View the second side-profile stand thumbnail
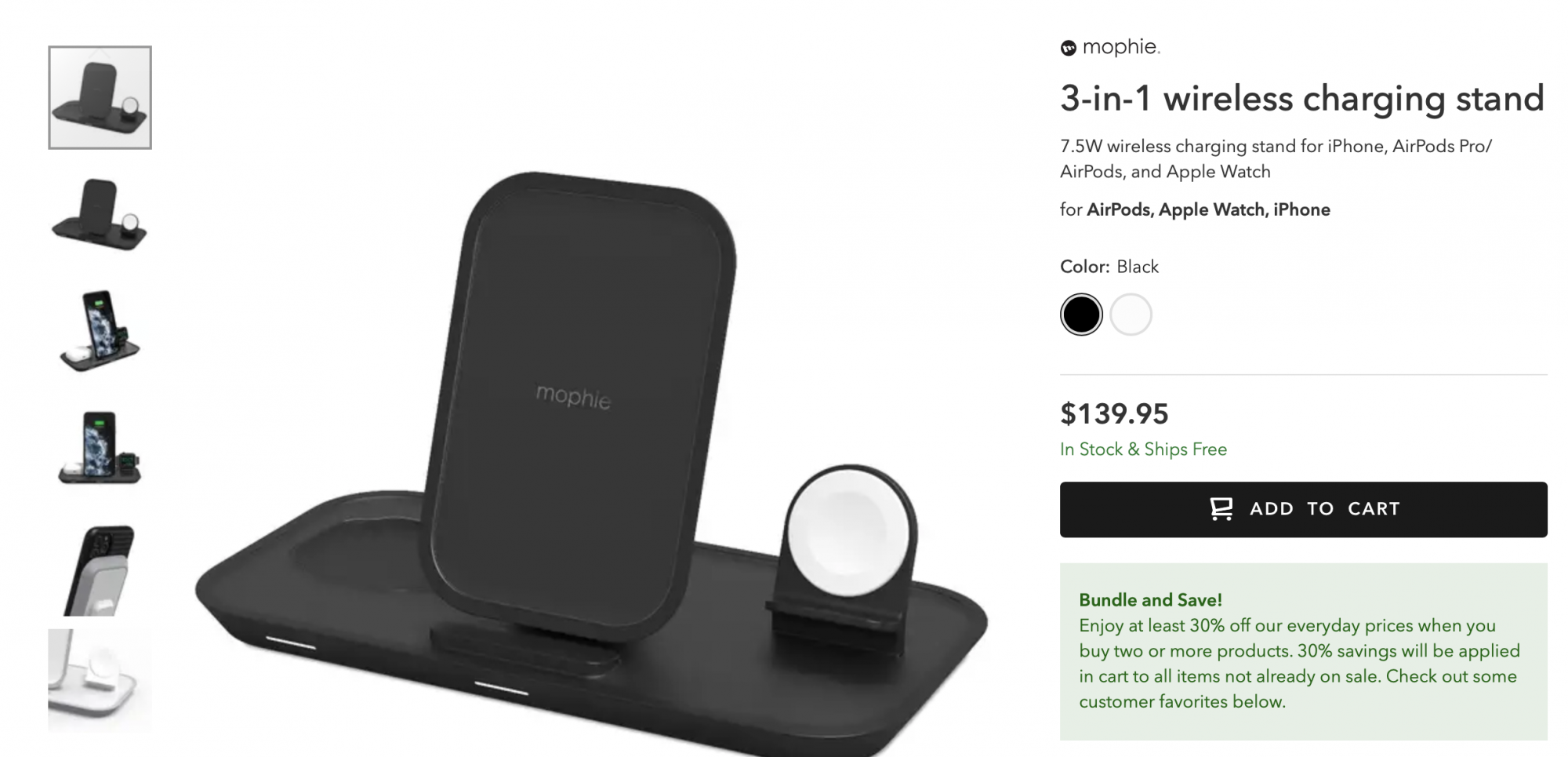1568x757 pixels. click(100, 214)
